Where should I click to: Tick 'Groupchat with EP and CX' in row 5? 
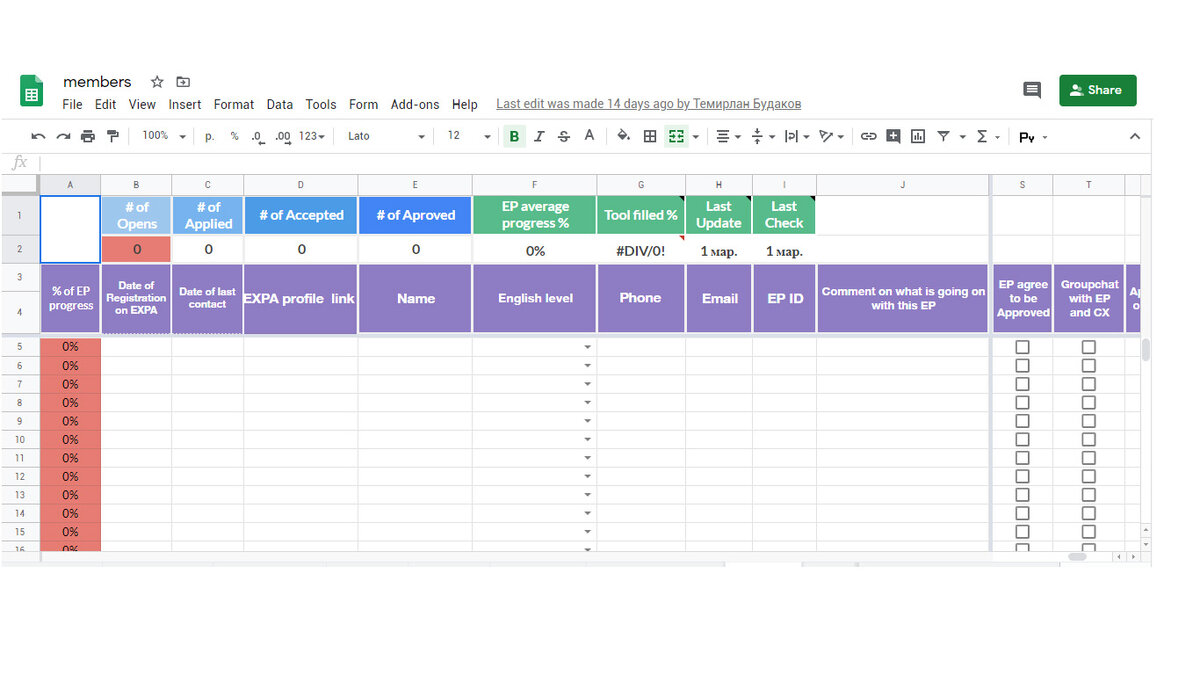coord(1088,347)
